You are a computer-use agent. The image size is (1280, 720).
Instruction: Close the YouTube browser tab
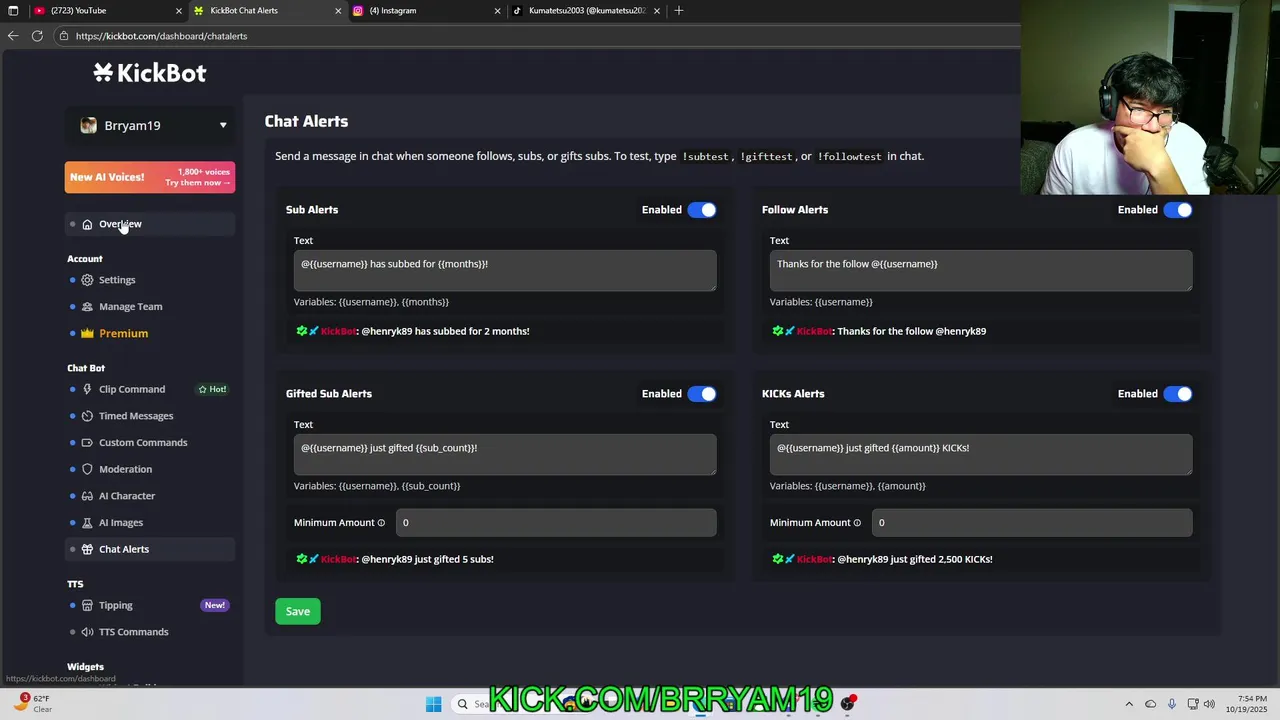(179, 11)
